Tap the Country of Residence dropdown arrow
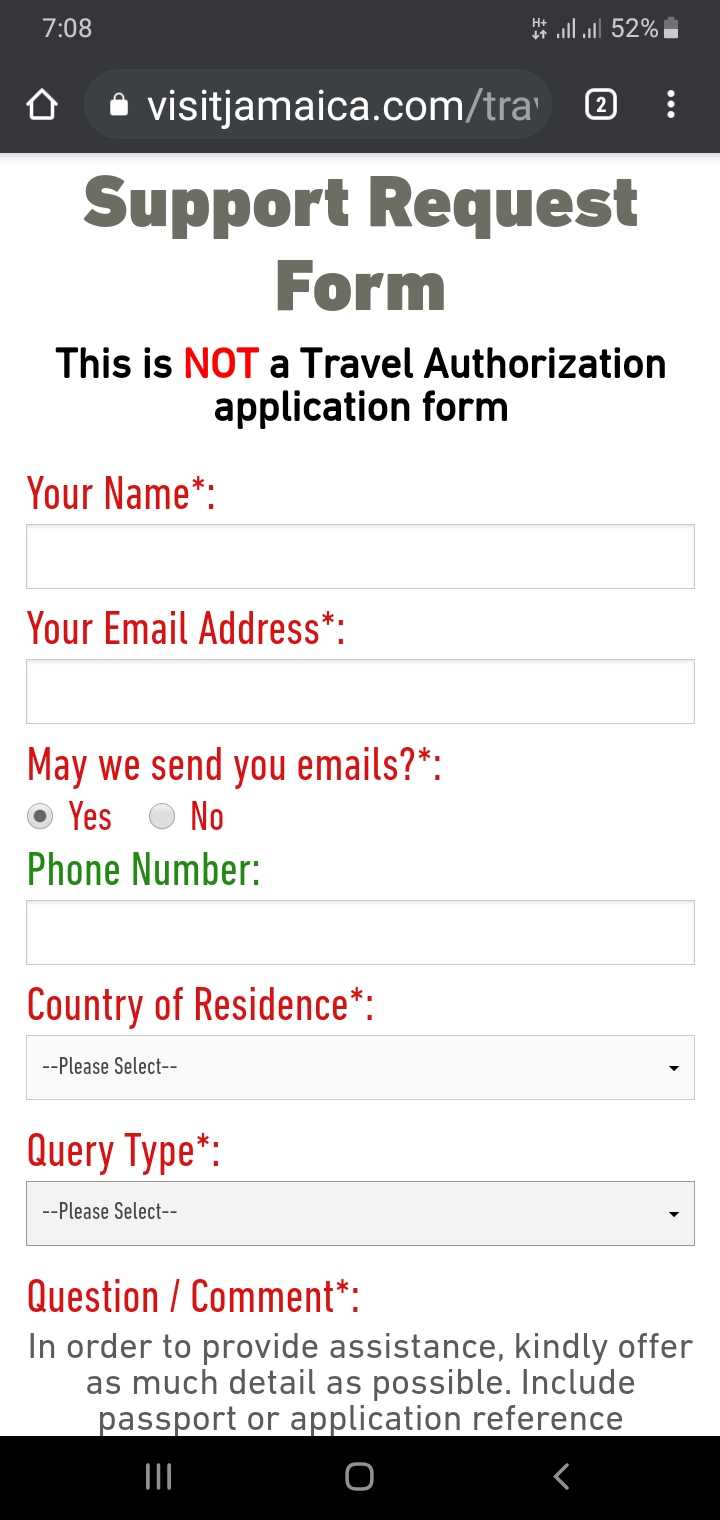Viewport: 720px width, 1520px height. click(674, 1068)
